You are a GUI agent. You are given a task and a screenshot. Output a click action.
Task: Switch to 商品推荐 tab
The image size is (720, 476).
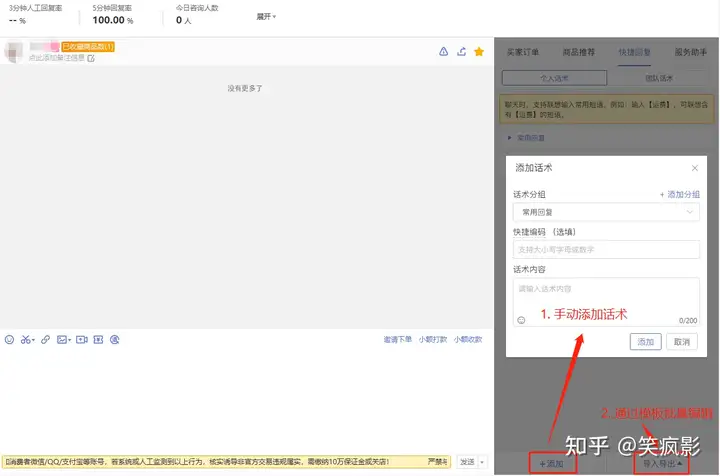[x=579, y=52]
